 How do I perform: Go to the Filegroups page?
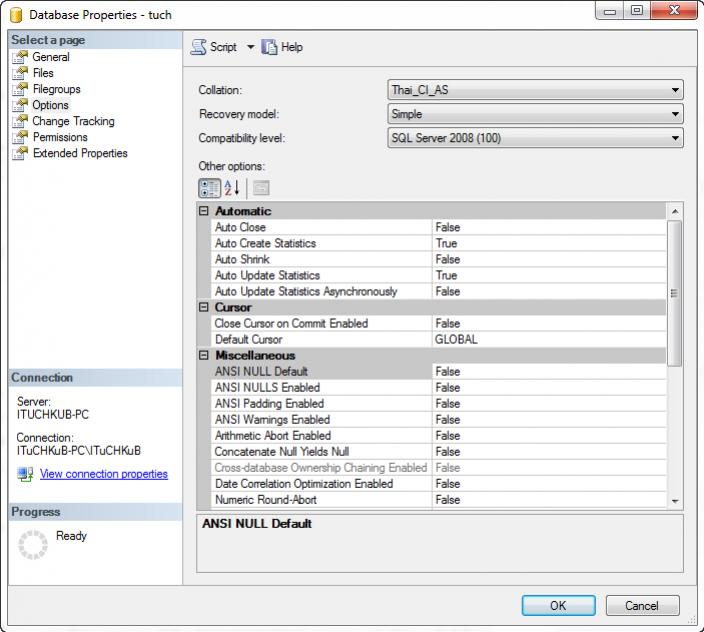(57, 89)
